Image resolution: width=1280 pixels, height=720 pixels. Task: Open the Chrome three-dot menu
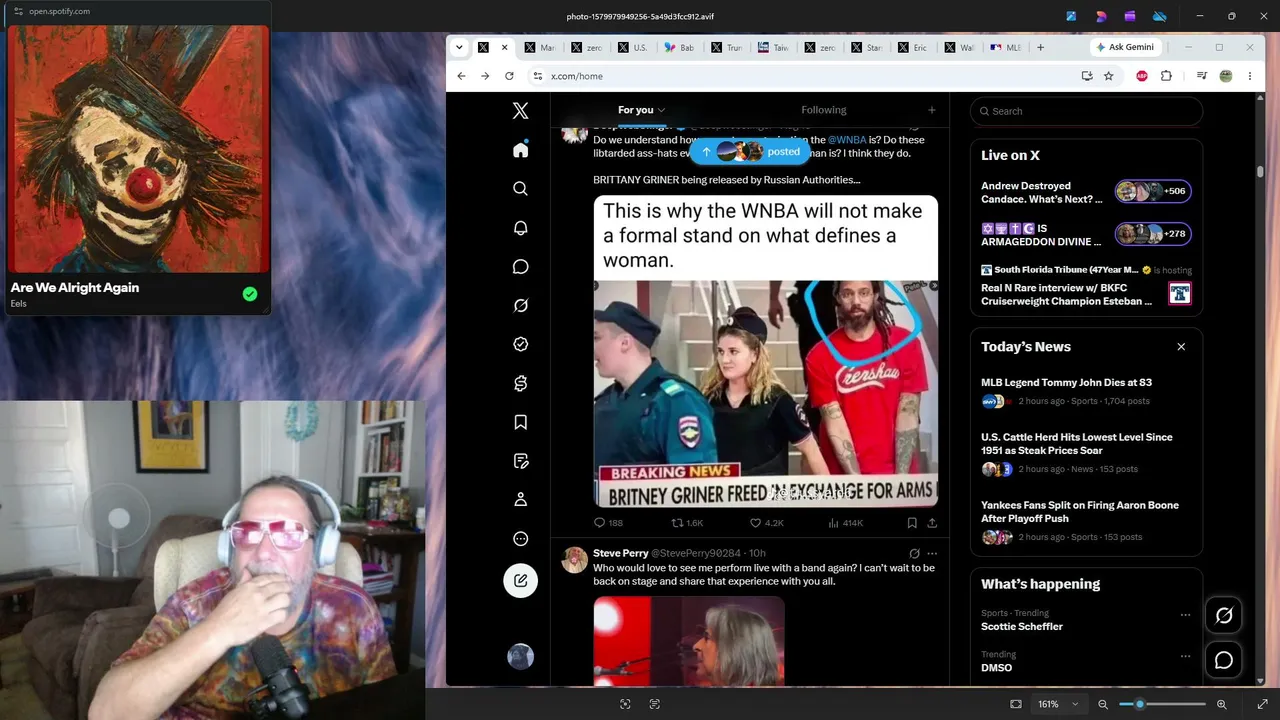(1249, 76)
